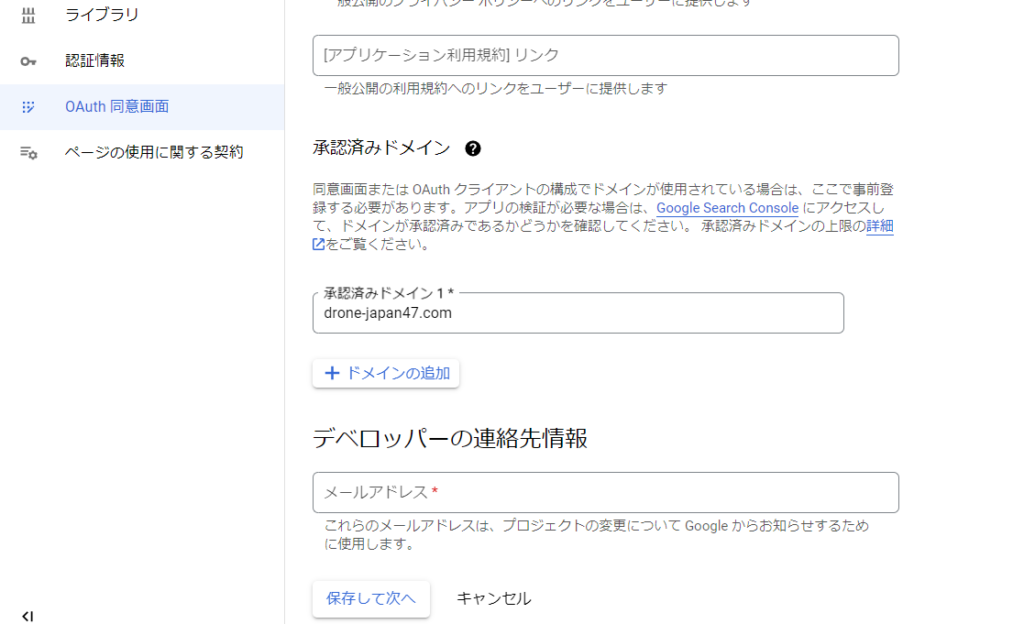Collapse the sidebar with the bottom-left arrow
Image resolution: width=1024 pixels, height=624 pixels.
(x=27, y=616)
